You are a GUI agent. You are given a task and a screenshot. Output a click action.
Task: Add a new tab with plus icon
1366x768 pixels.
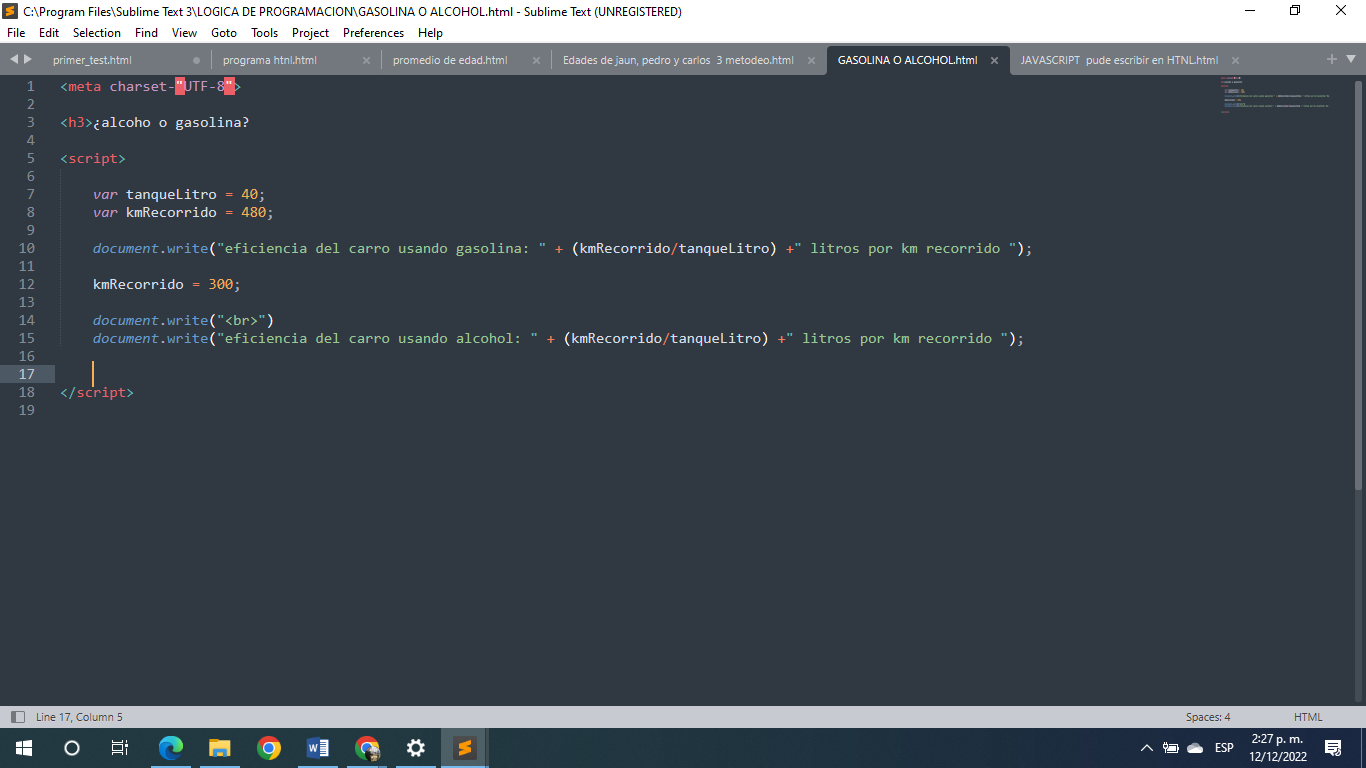[x=1332, y=59]
